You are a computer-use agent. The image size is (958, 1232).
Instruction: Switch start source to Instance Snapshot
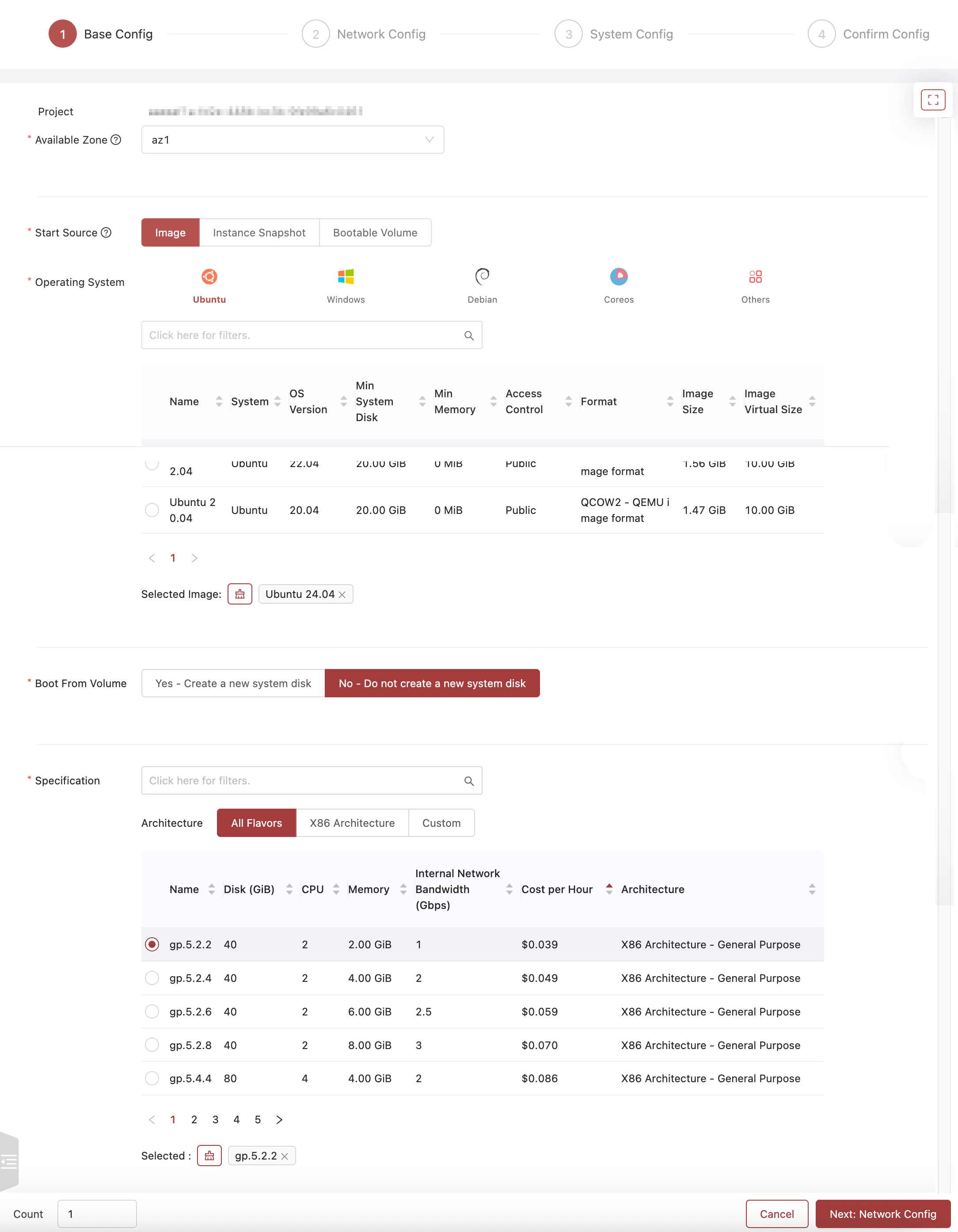259,233
